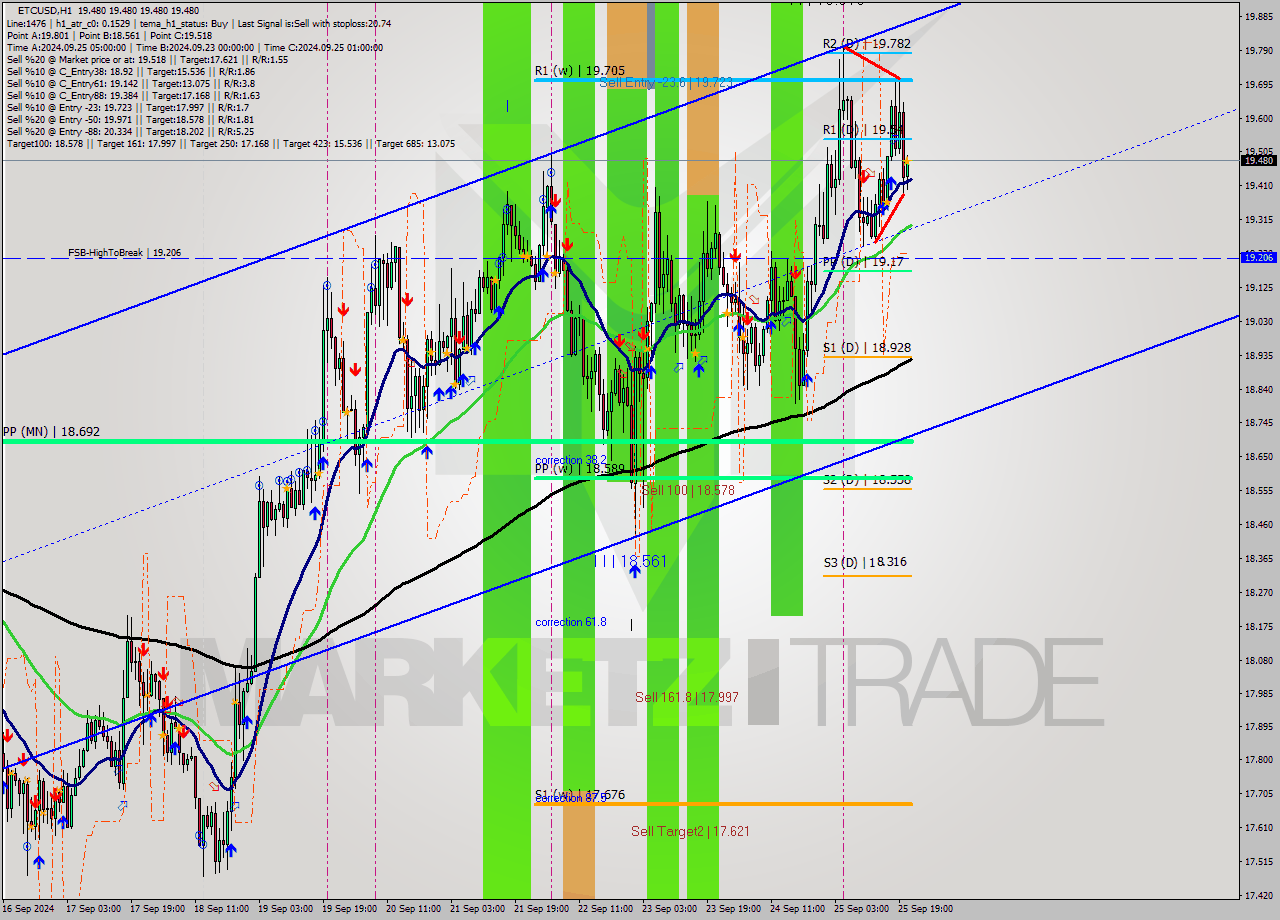Click the Sell Entry -23.6 label
Viewport: 1280px width, 920px height.
[666, 83]
